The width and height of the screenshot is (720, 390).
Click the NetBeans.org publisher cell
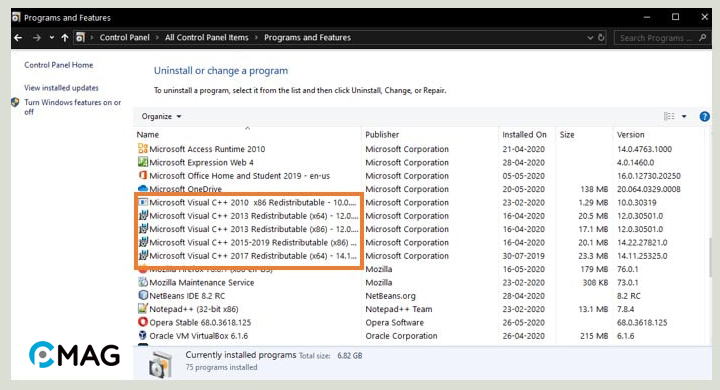[x=390, y=296]
